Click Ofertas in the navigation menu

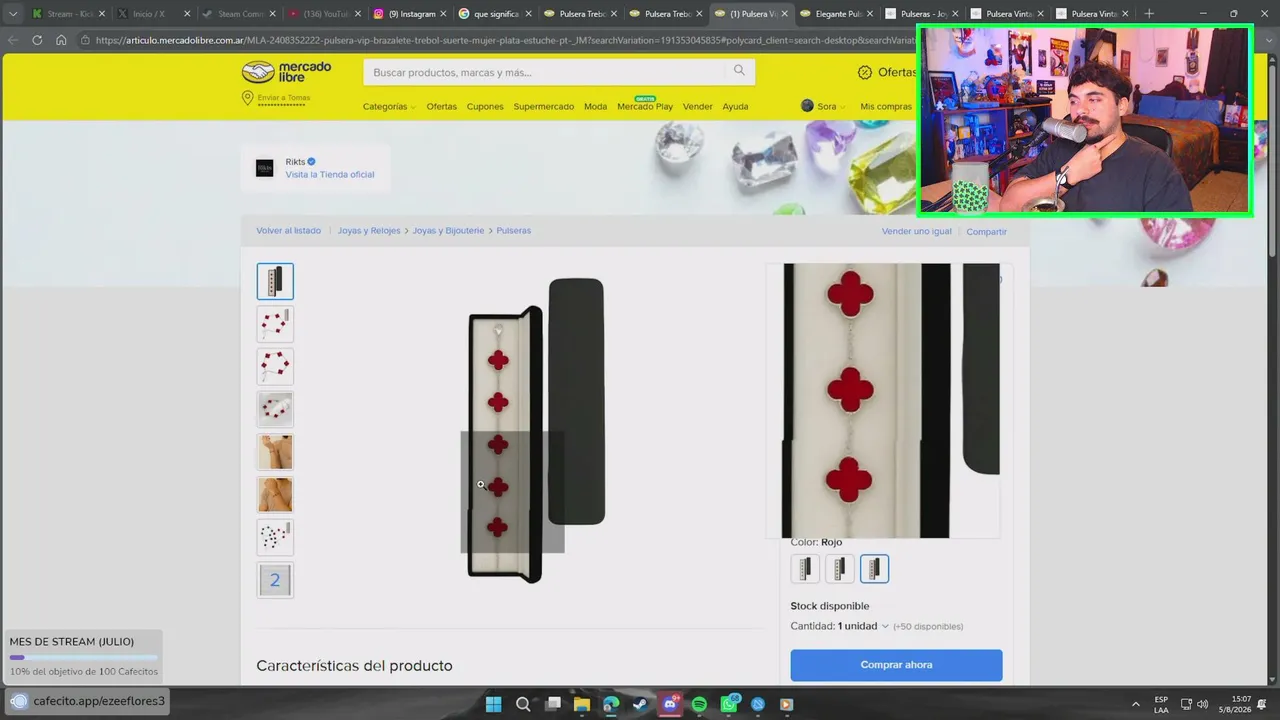pyautogui.click(x=441, y=106)
